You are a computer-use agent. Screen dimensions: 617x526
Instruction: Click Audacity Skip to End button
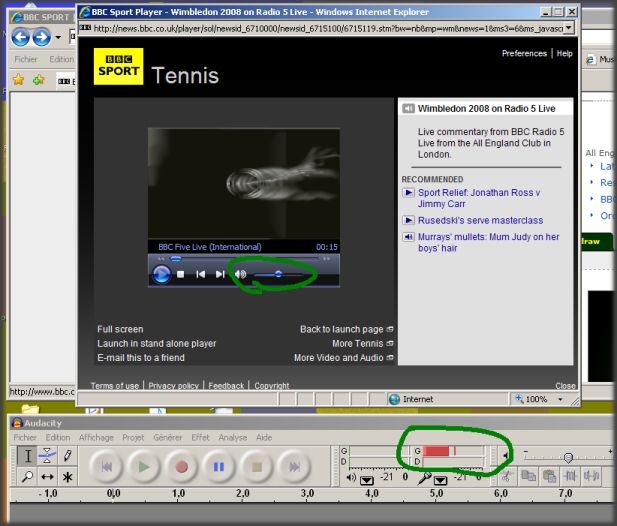[294, 467]
